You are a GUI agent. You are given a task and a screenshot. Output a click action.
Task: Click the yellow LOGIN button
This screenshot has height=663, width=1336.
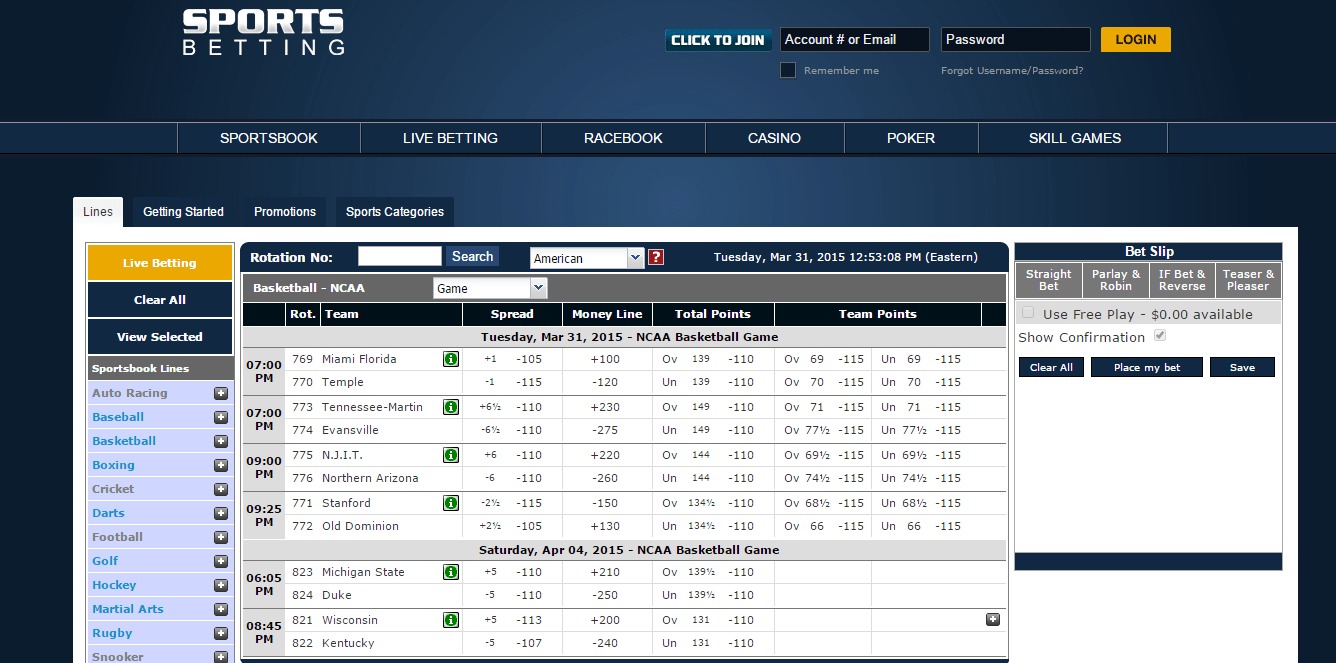pos(1136,40)
